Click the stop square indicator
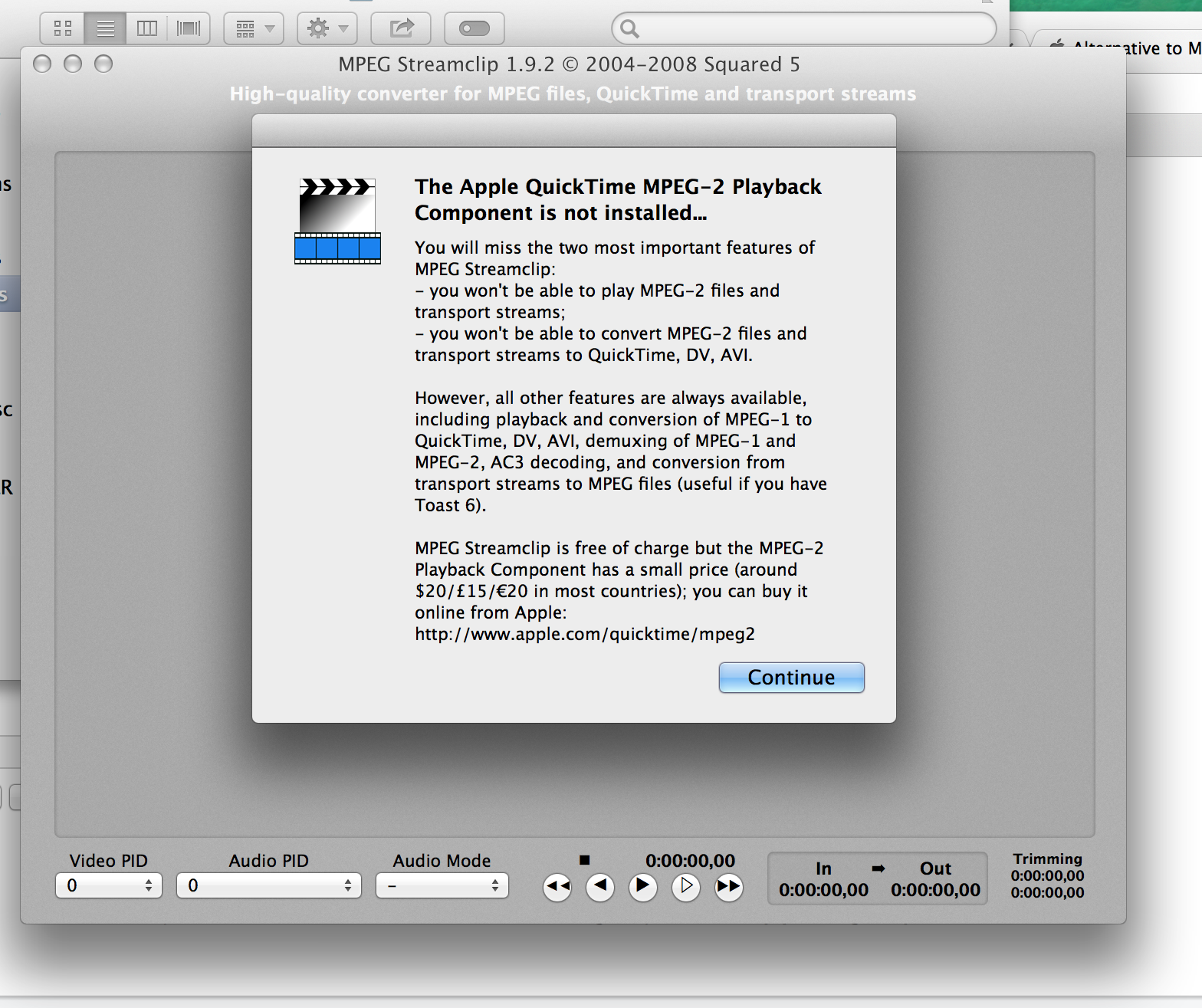The height and width of the screenshot is (1008, 1202). tap(584, 860)
